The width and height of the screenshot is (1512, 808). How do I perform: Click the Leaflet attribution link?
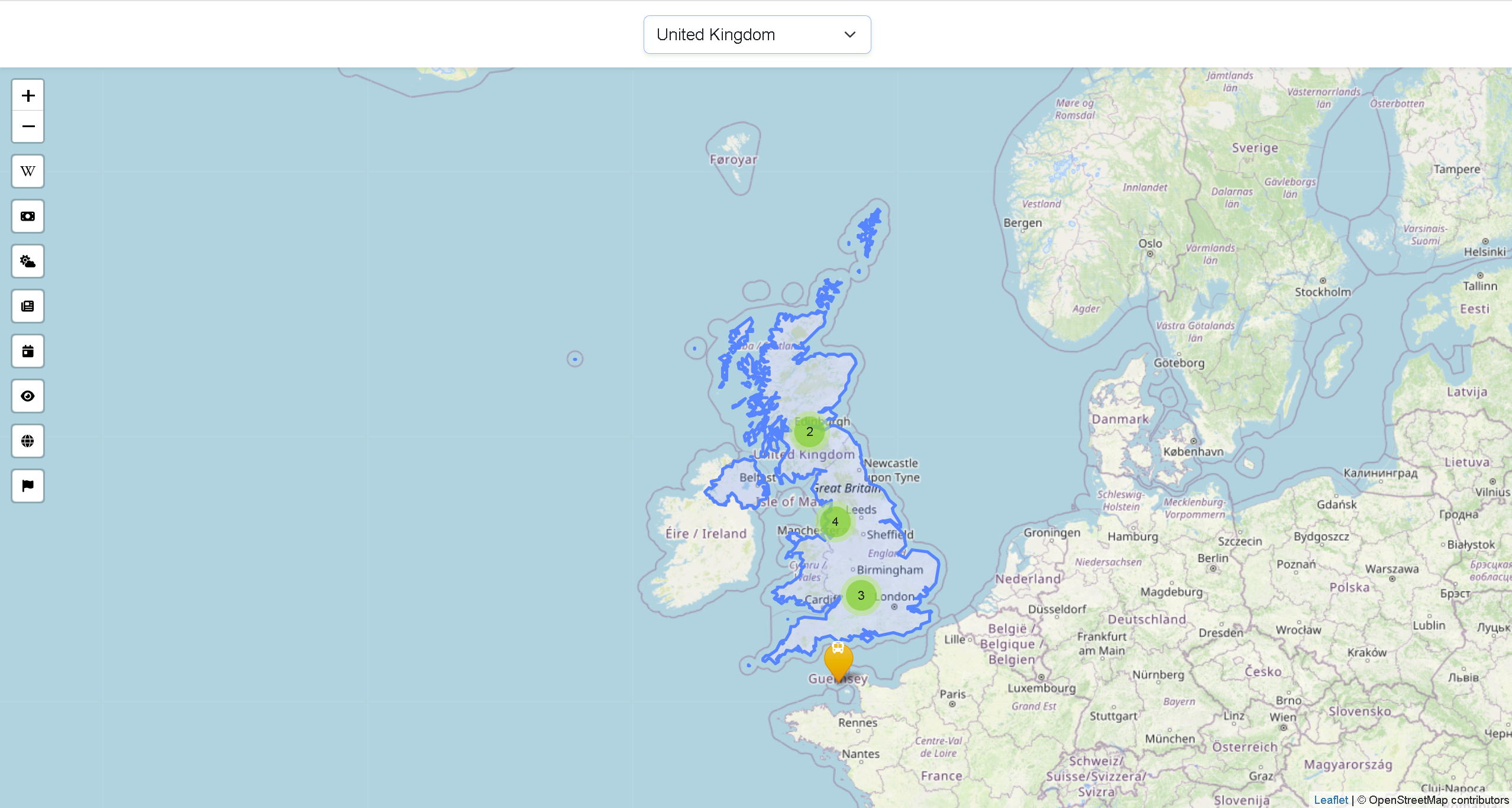pyautogui.click(x=1332, y=799)
